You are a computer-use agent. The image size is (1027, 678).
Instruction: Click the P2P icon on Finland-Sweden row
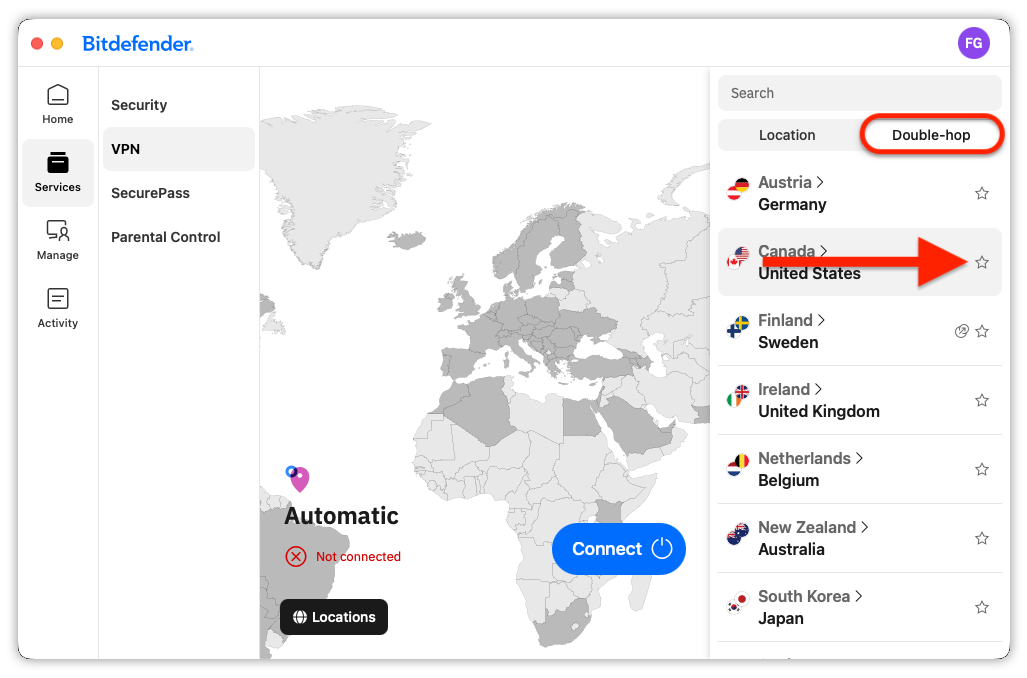tap(961, 331)
